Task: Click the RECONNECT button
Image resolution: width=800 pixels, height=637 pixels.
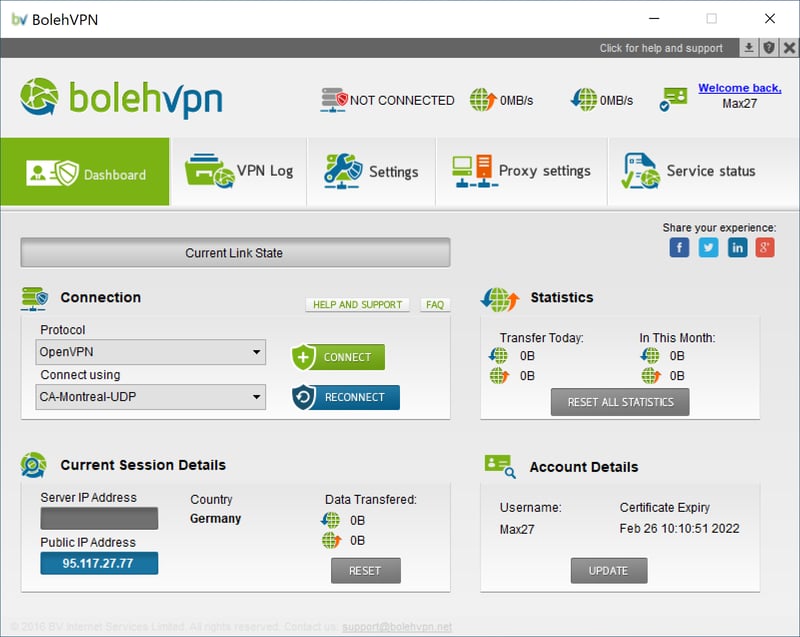Action: (345, 397)
